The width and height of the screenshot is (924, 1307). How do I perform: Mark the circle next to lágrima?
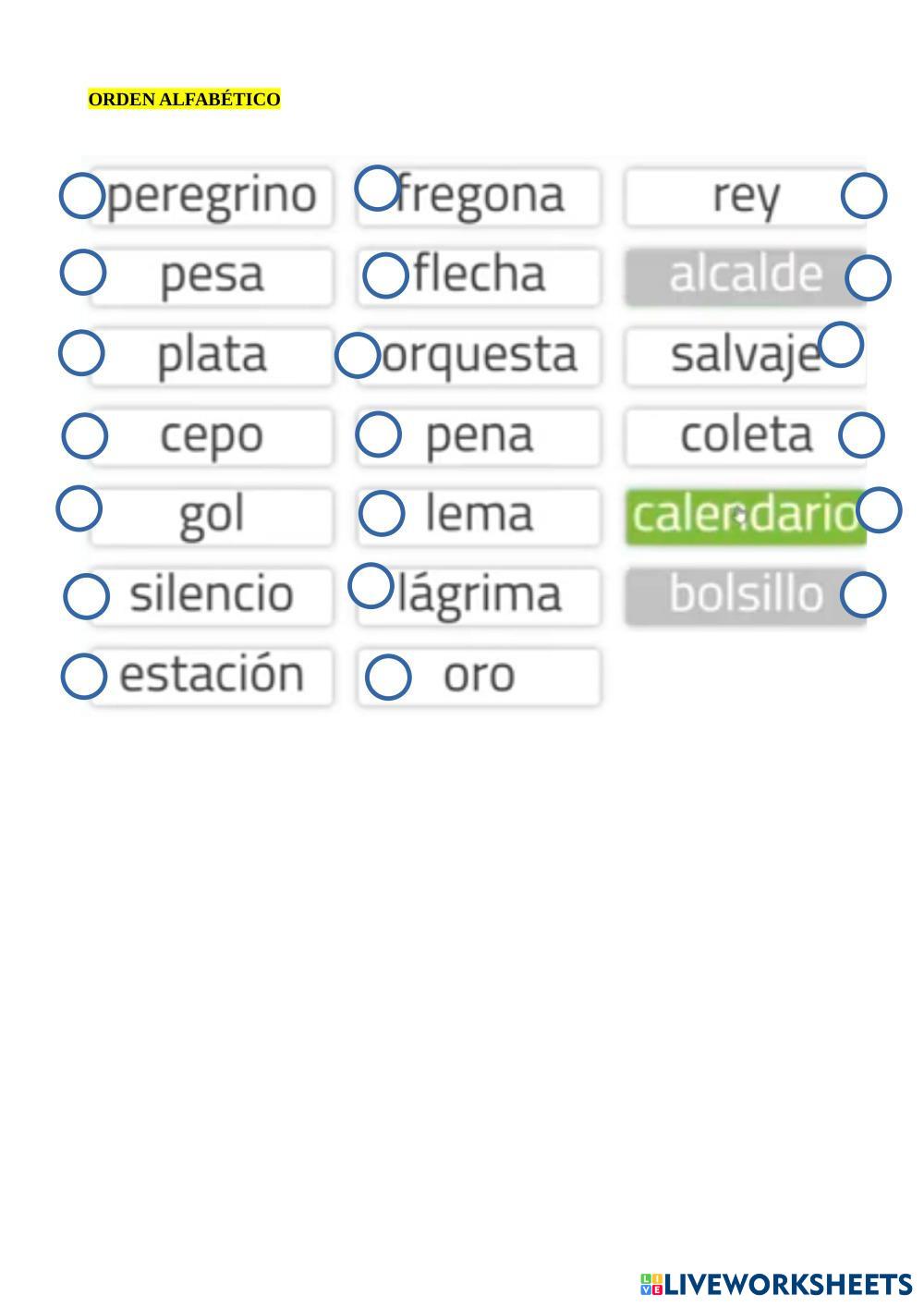[371, 586]
